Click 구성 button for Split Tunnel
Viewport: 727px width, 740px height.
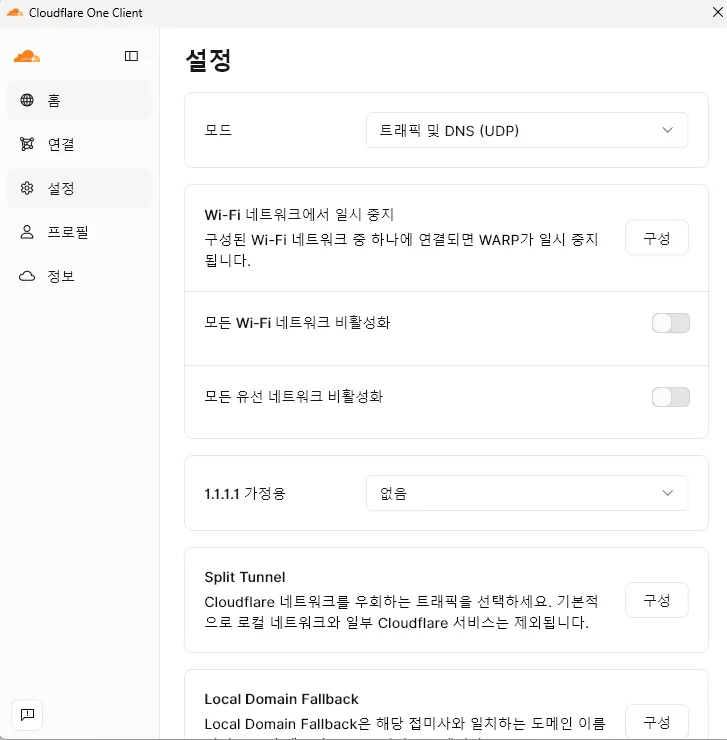(657, 600)
